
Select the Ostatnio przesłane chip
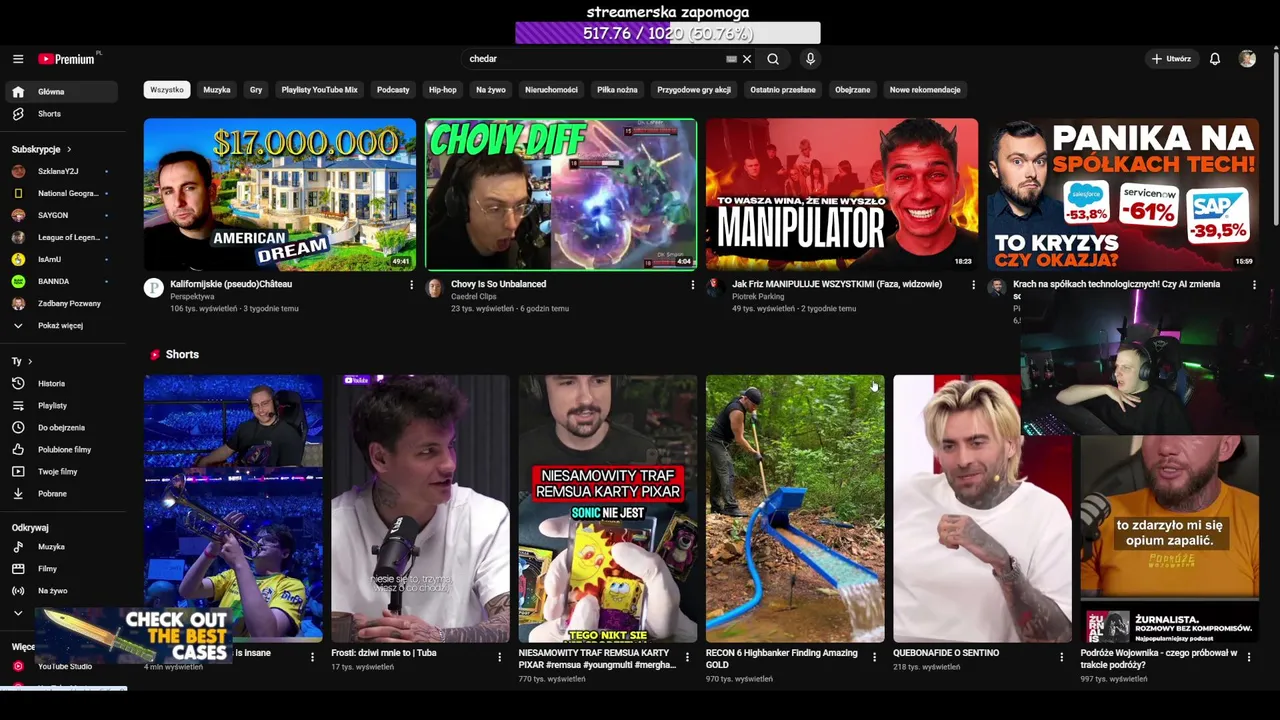pyautogui.click(x=783, y=90)
